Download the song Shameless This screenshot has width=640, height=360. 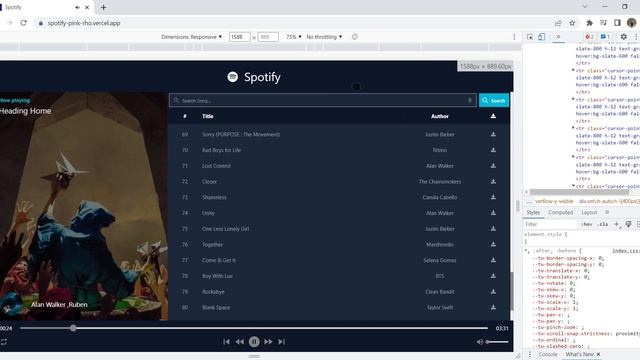[493, 197]
